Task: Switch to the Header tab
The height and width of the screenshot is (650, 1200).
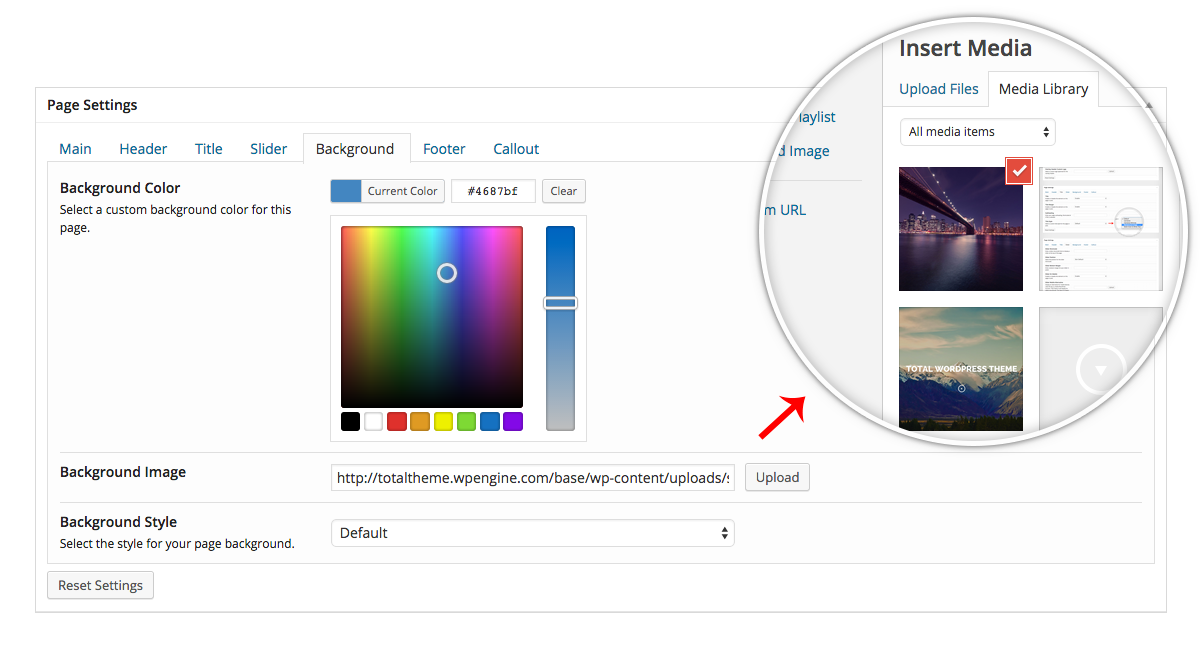Action: pyautogui.click(x=143, y=149)
